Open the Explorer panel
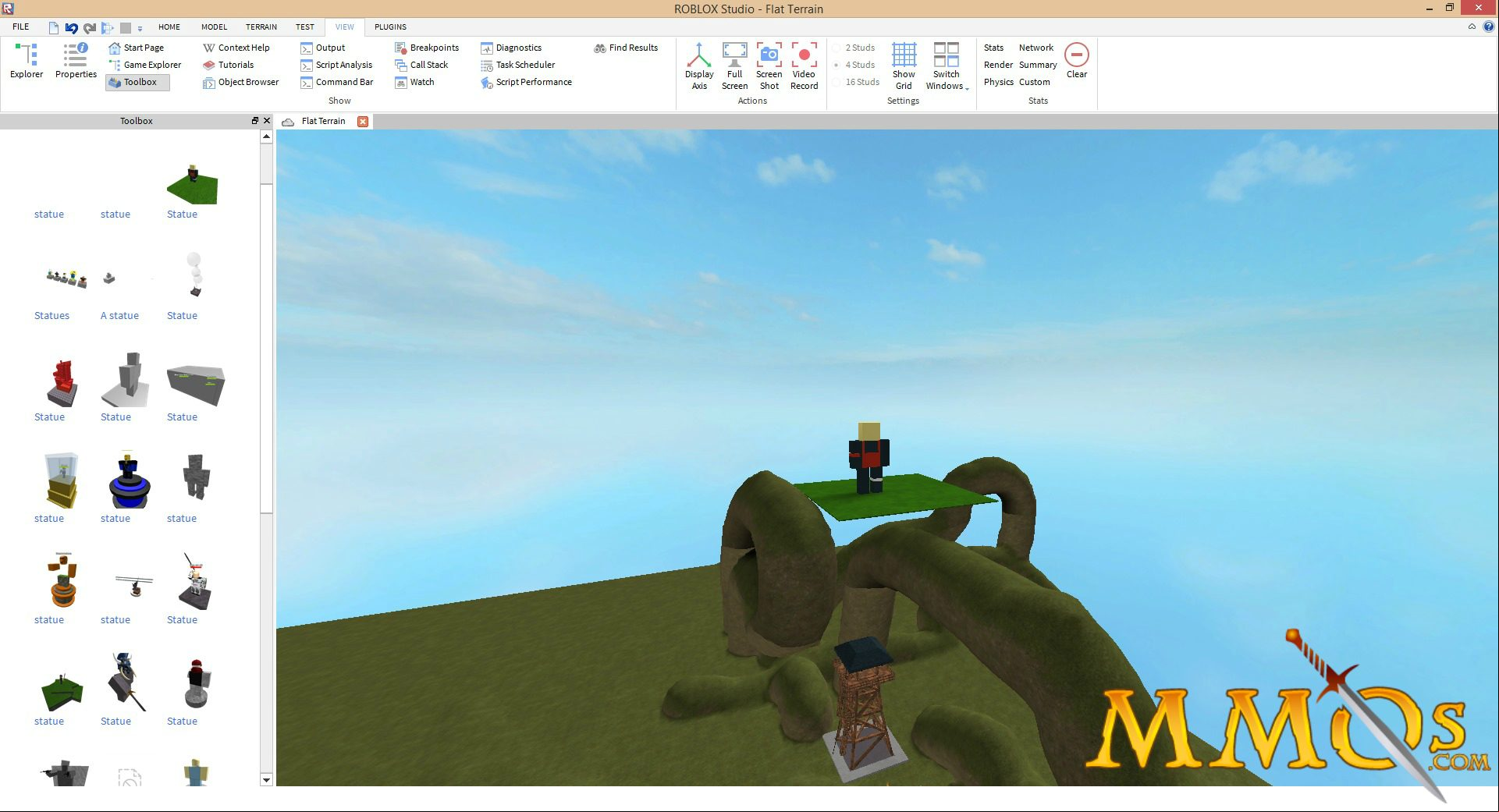1499x812 pixels. tap(27, 60)
